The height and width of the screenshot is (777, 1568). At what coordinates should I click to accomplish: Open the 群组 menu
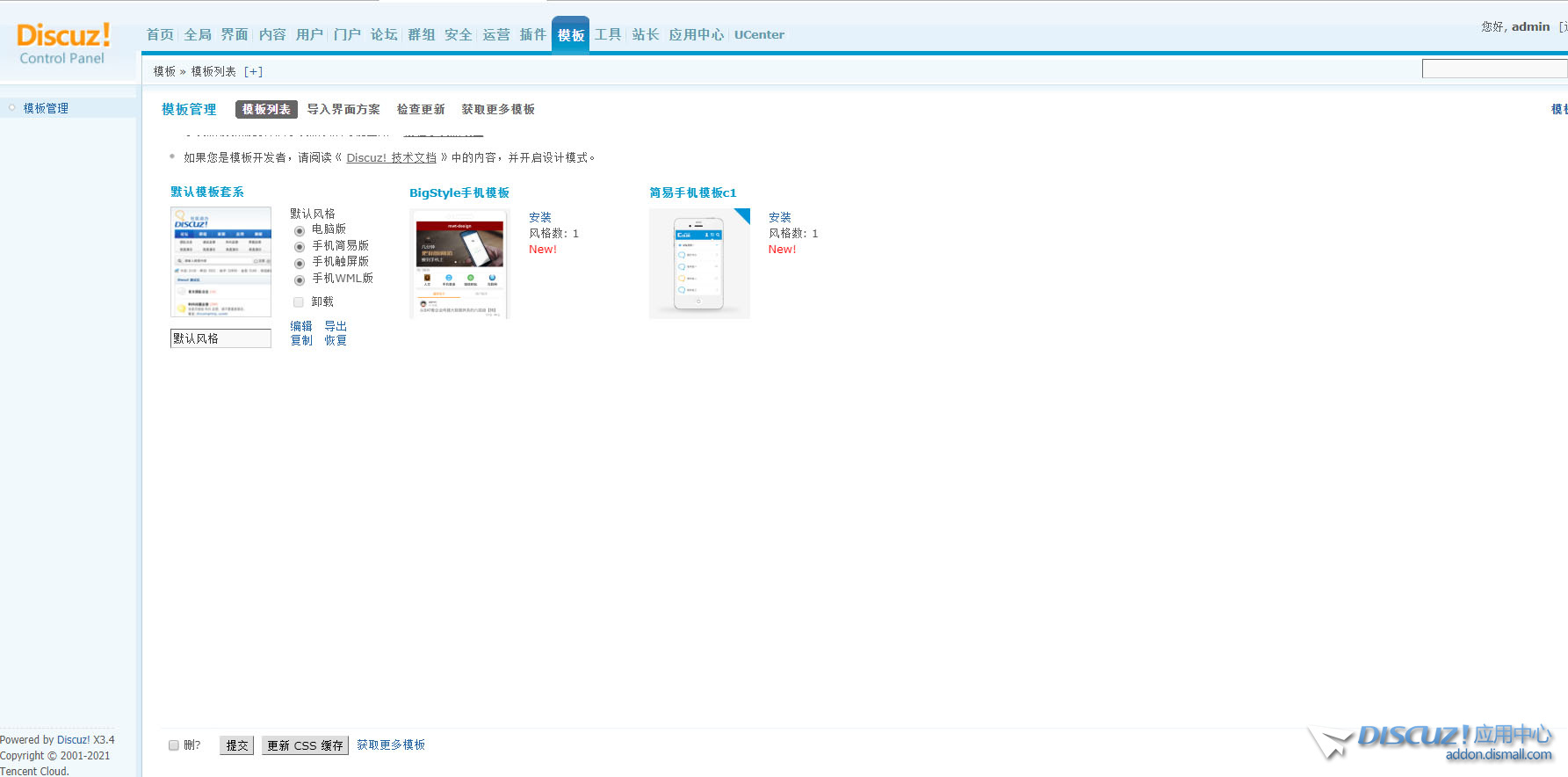pyautogui.click(x=422, y=34)
